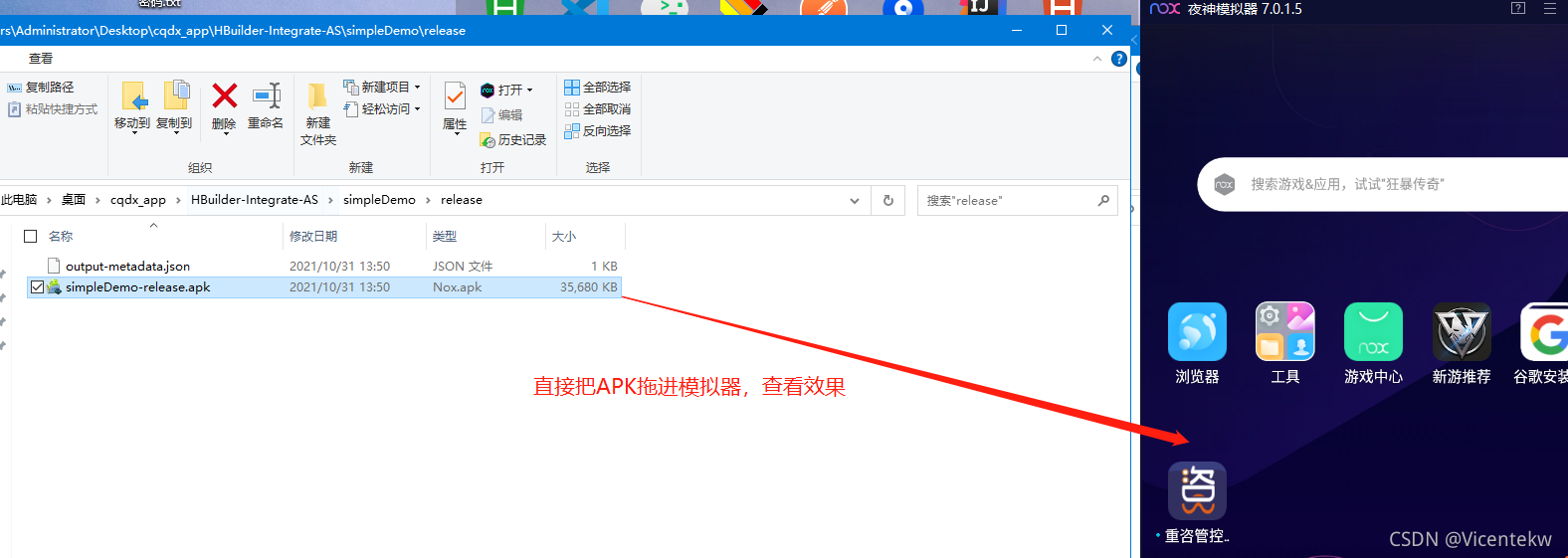Click release in the breadcrumb path
1568x558 pixels.
pos(462,200)
